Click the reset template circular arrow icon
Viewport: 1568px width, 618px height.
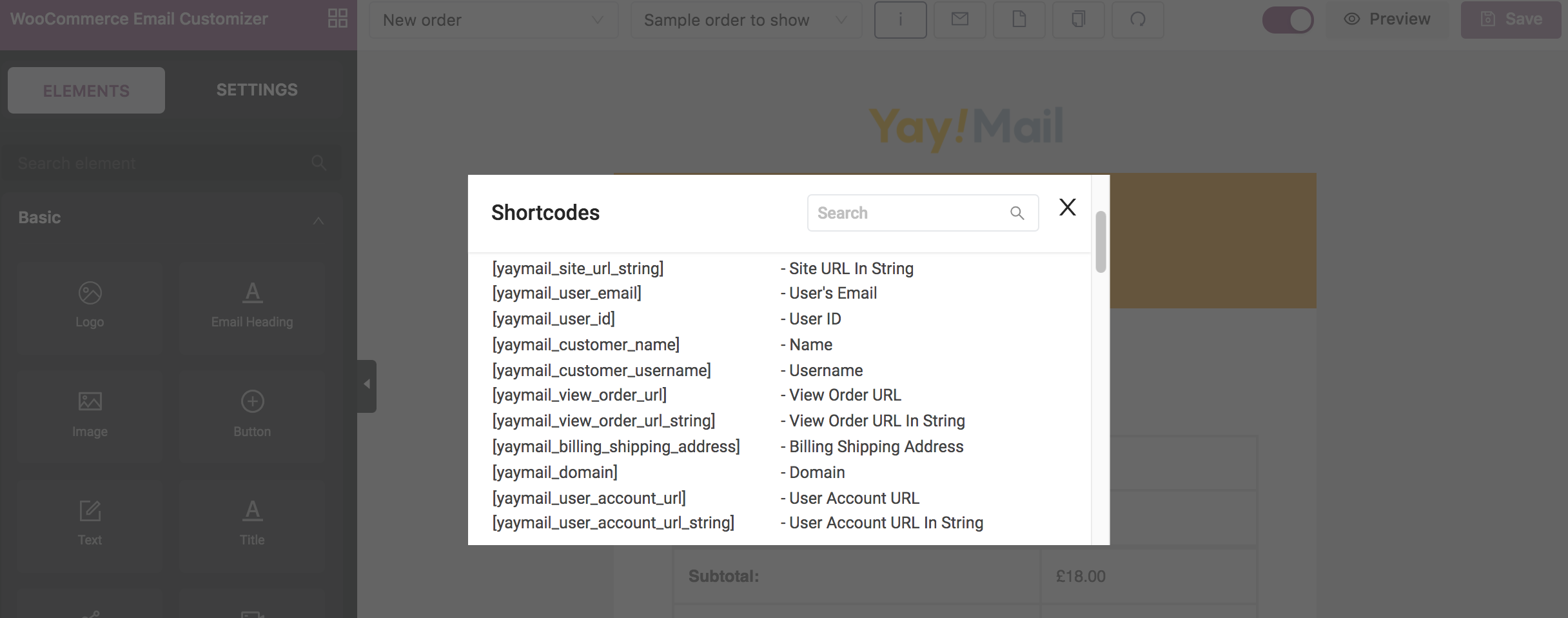[x=1137, y=20]
